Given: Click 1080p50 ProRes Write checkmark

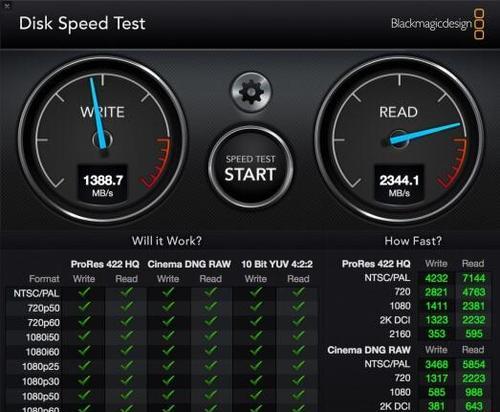Looking at the screenshot, I should (84, 395).
